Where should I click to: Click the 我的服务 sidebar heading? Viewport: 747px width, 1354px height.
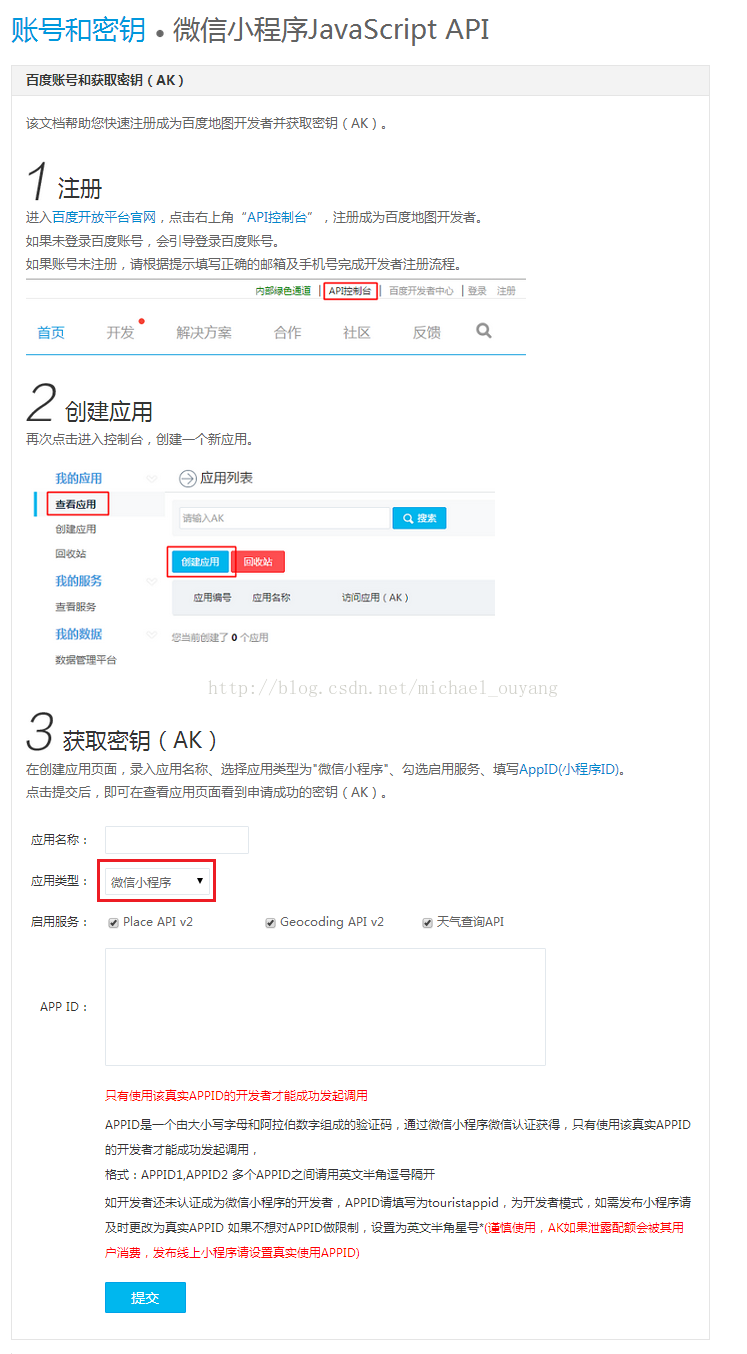tap(79, 581)
